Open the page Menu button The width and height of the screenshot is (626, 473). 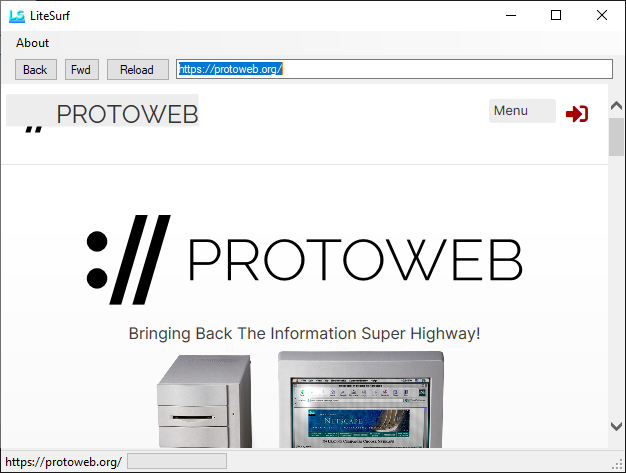tap(522, 111)
